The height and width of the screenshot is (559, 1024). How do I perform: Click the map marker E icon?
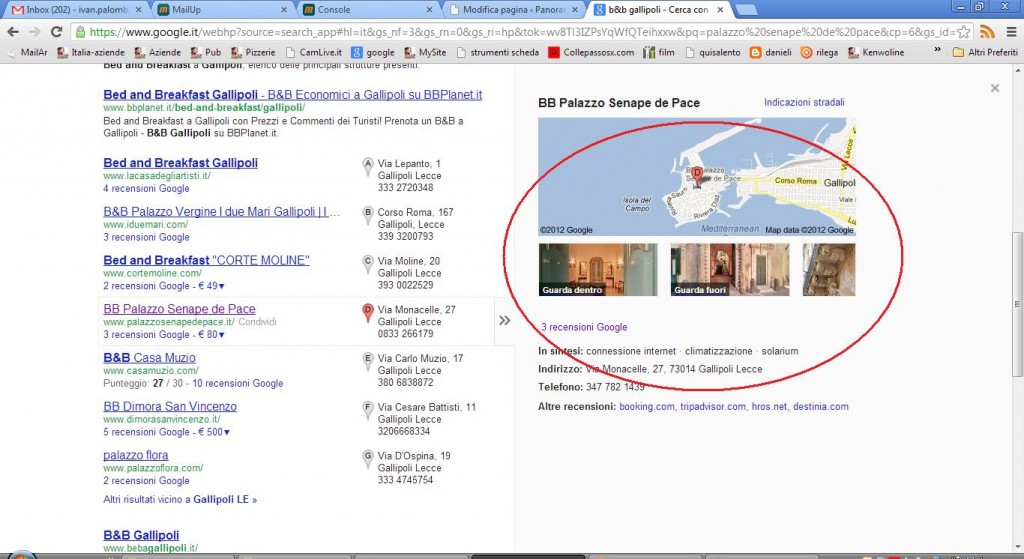[x=368, y=361]
